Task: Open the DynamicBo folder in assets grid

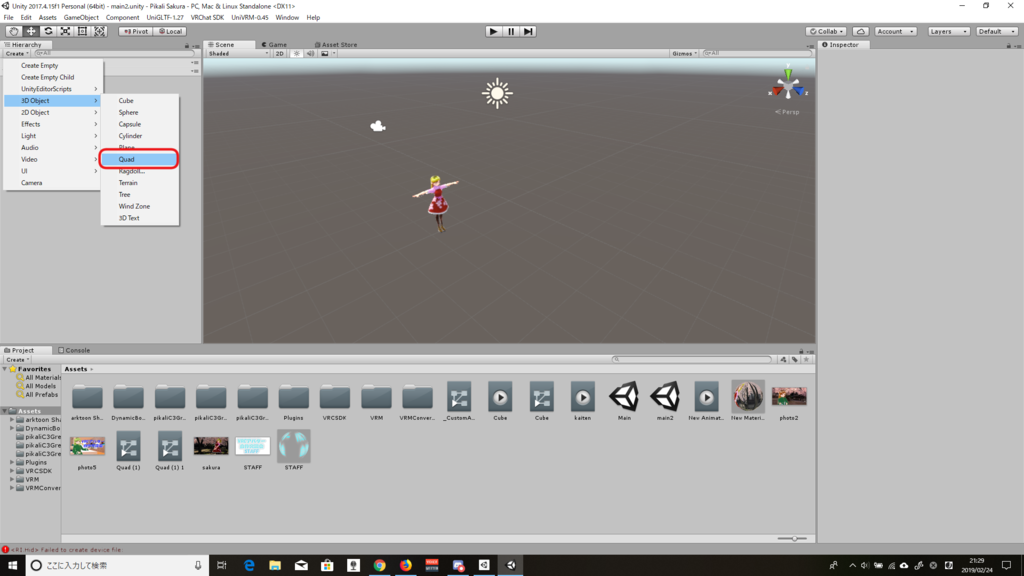Action: click(128, 401)
